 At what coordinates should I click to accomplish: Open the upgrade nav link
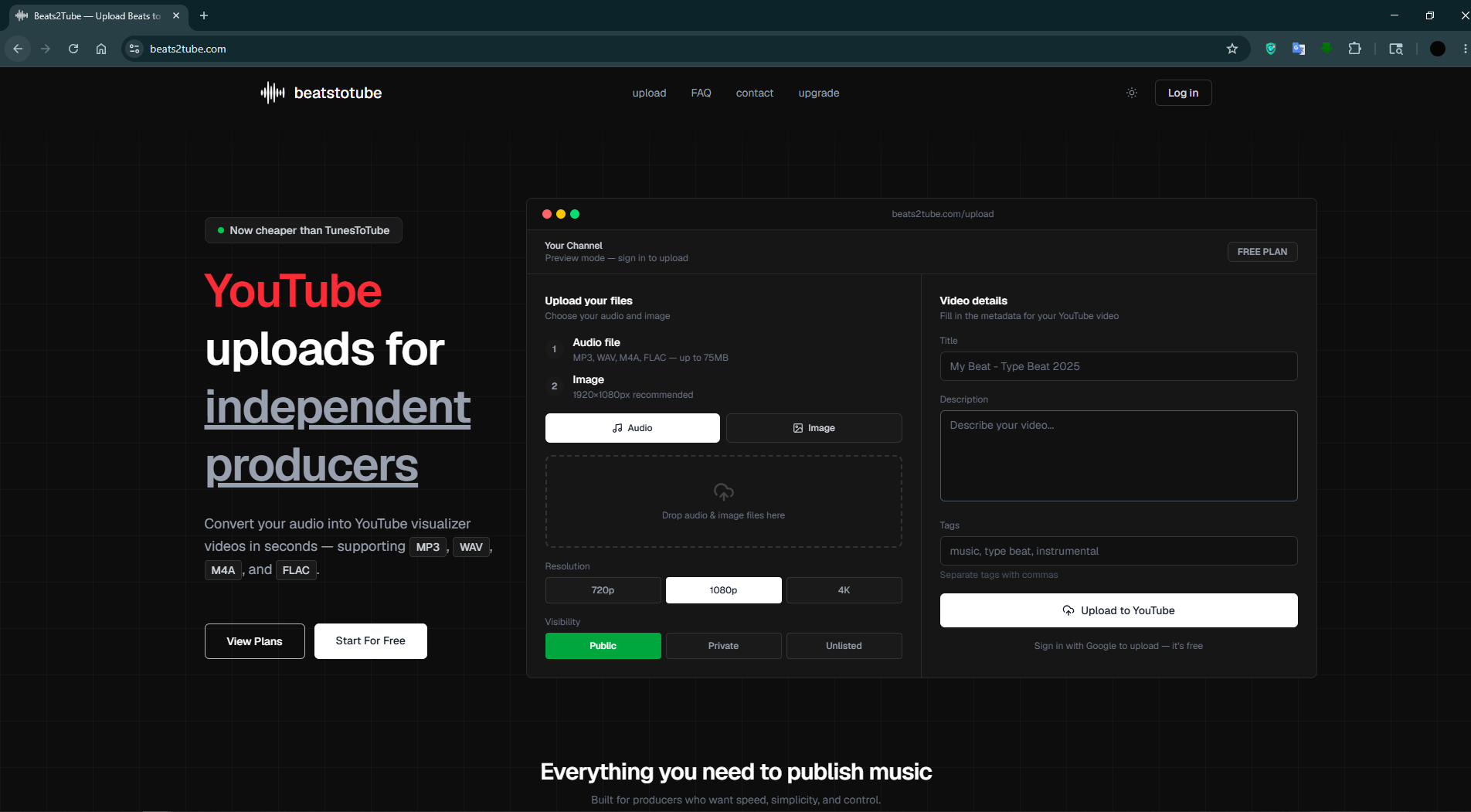coord(819,93)
